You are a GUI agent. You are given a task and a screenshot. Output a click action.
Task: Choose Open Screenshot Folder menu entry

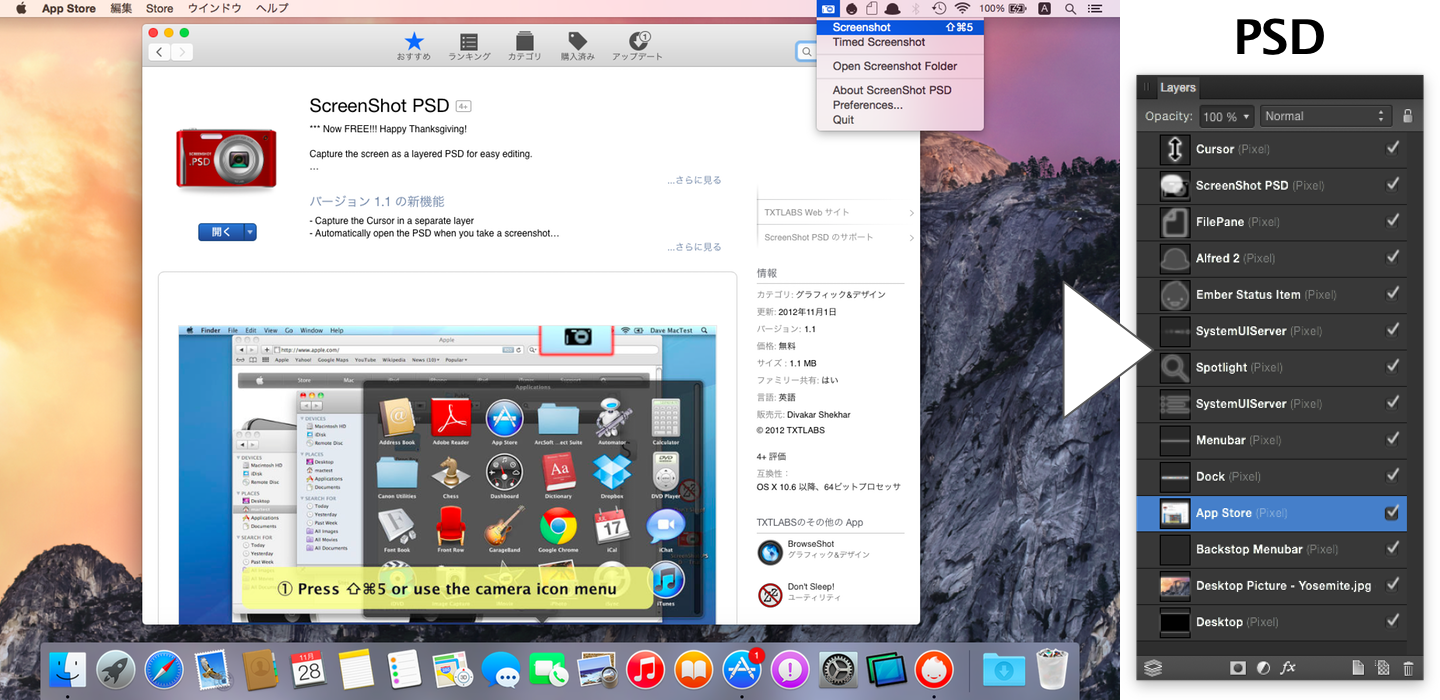[900, 66]
